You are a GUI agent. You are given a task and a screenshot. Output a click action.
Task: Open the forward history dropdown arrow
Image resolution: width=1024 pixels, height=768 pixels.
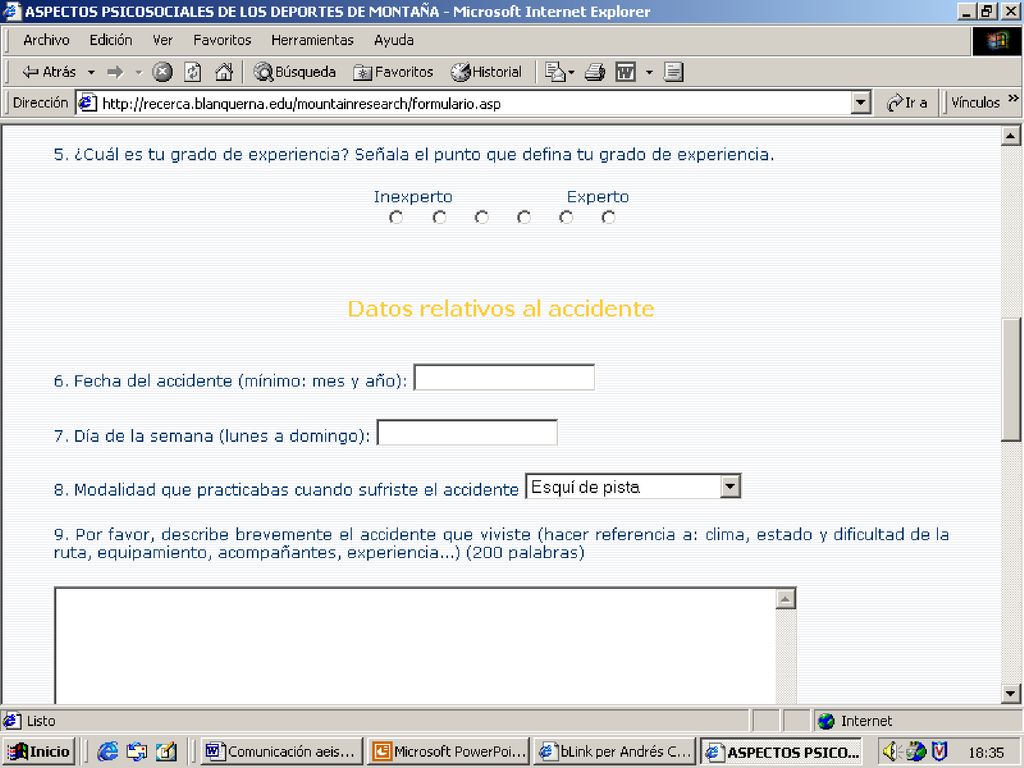click(138, 72)
